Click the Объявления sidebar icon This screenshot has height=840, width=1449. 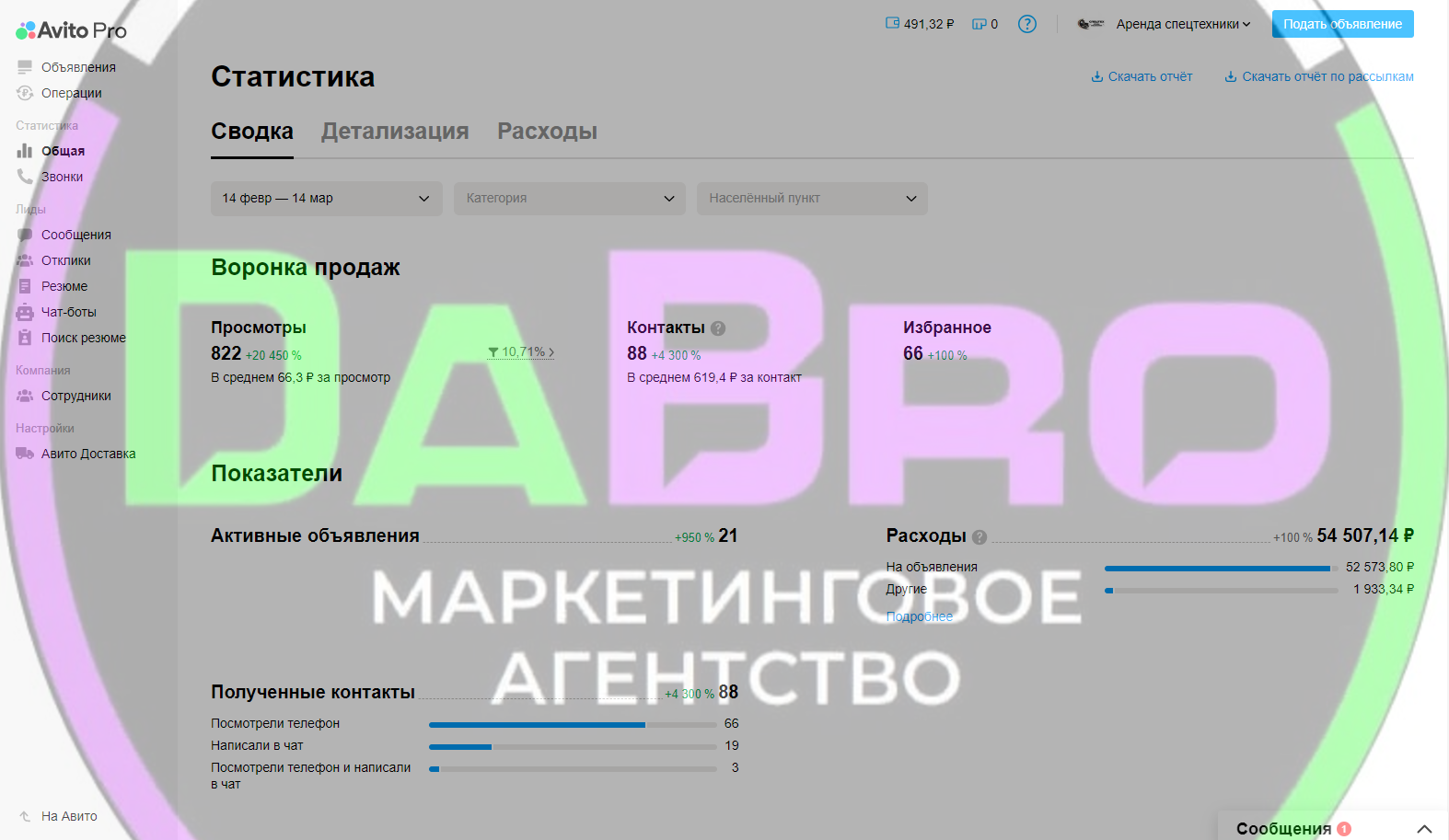25,67
